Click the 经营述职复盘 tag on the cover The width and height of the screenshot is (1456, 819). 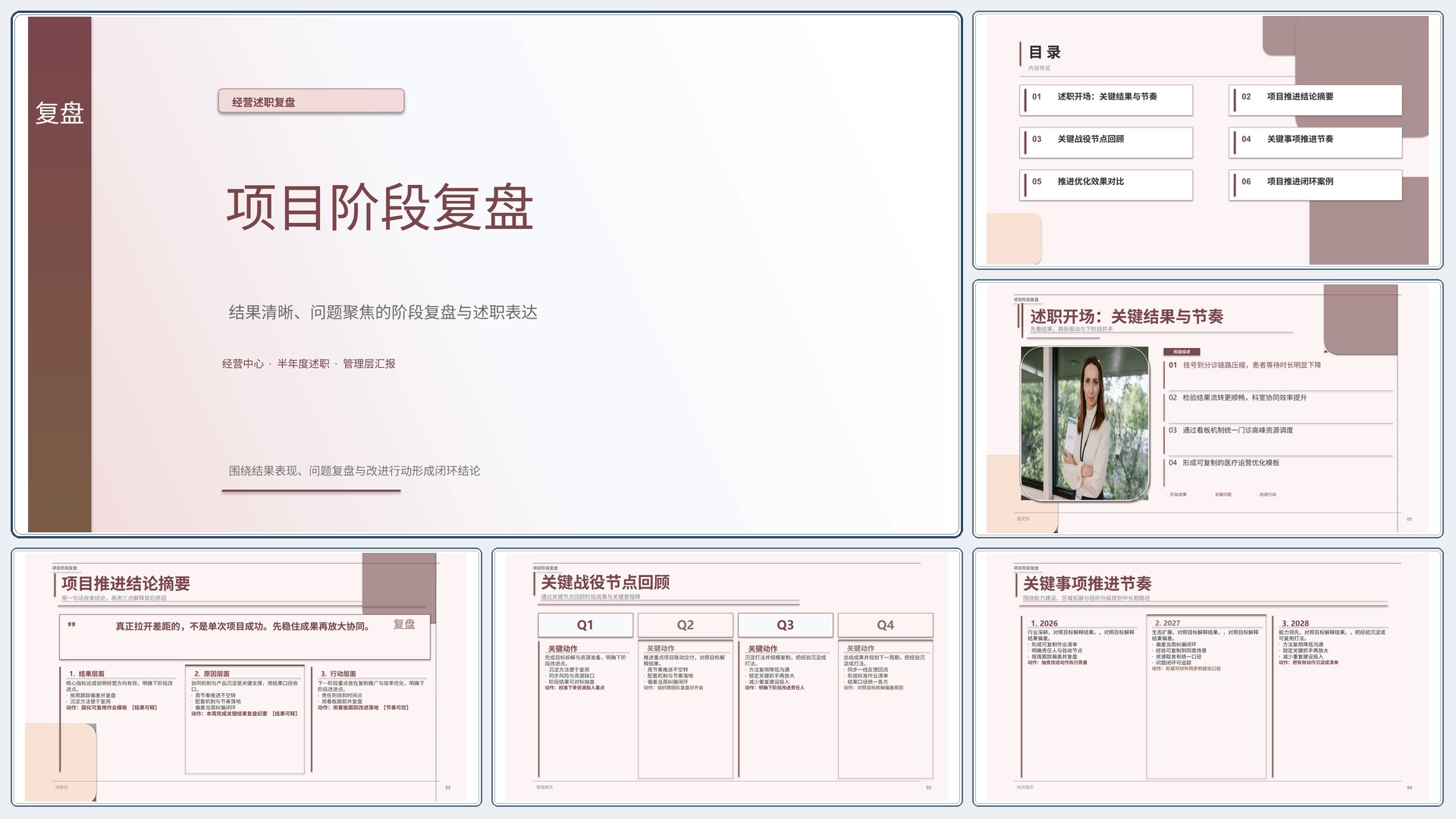311,102
